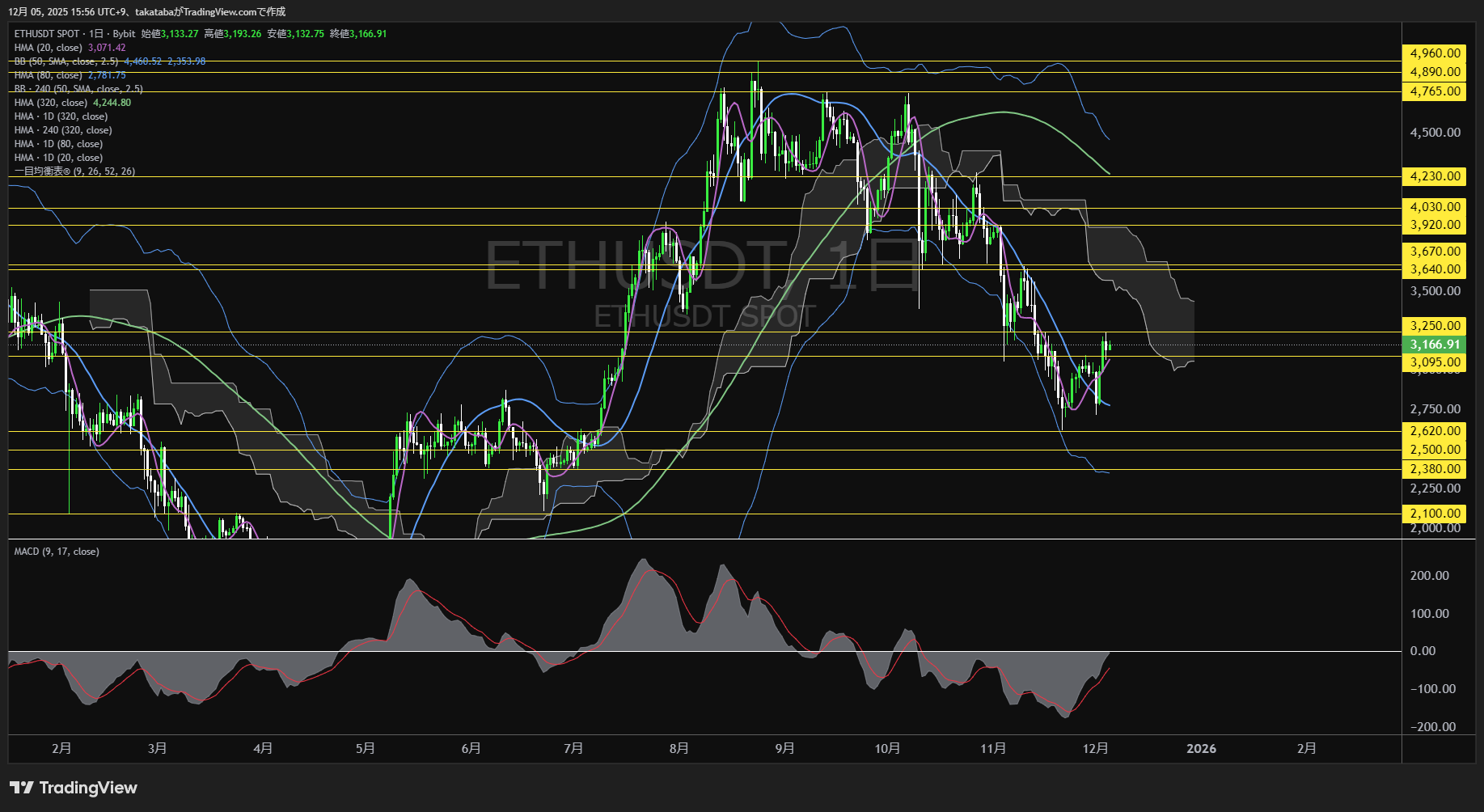Click the 終値 3,166.91 close value in legend
Image resolution: width=1484 pixels, height=812 pixels.
[x=358, y=34]
